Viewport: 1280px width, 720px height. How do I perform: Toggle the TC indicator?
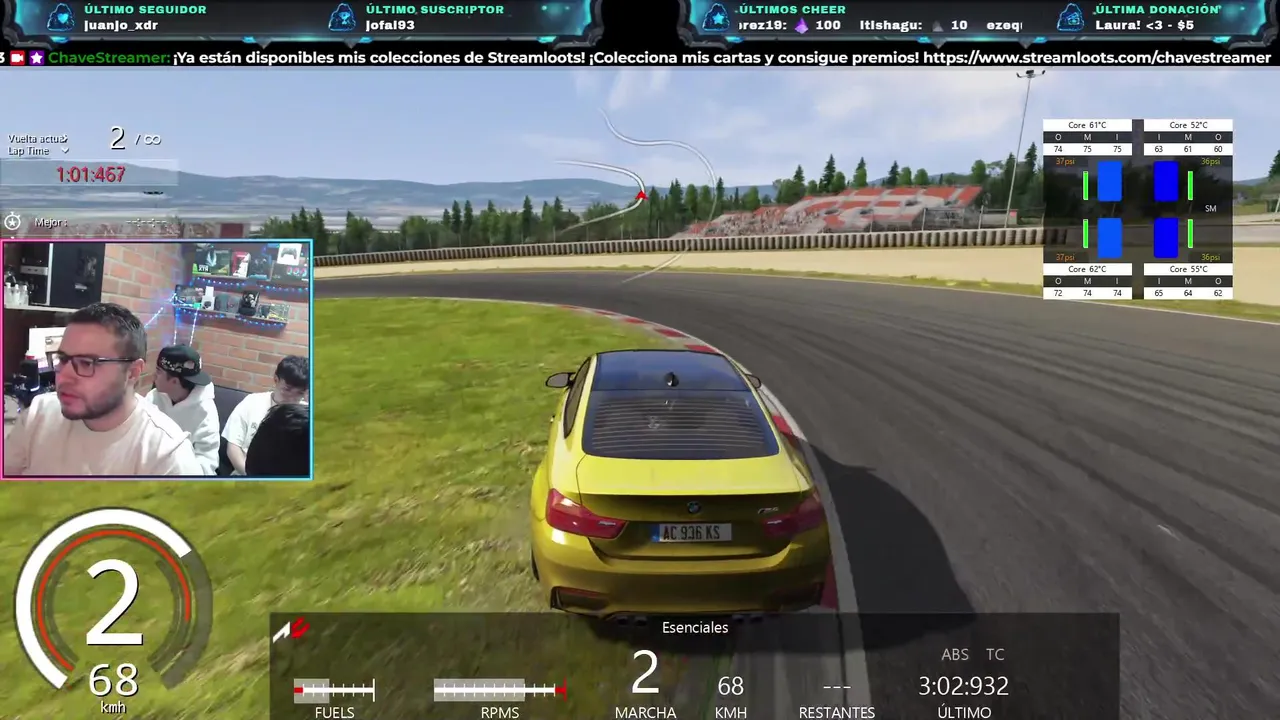pos(995,654)
